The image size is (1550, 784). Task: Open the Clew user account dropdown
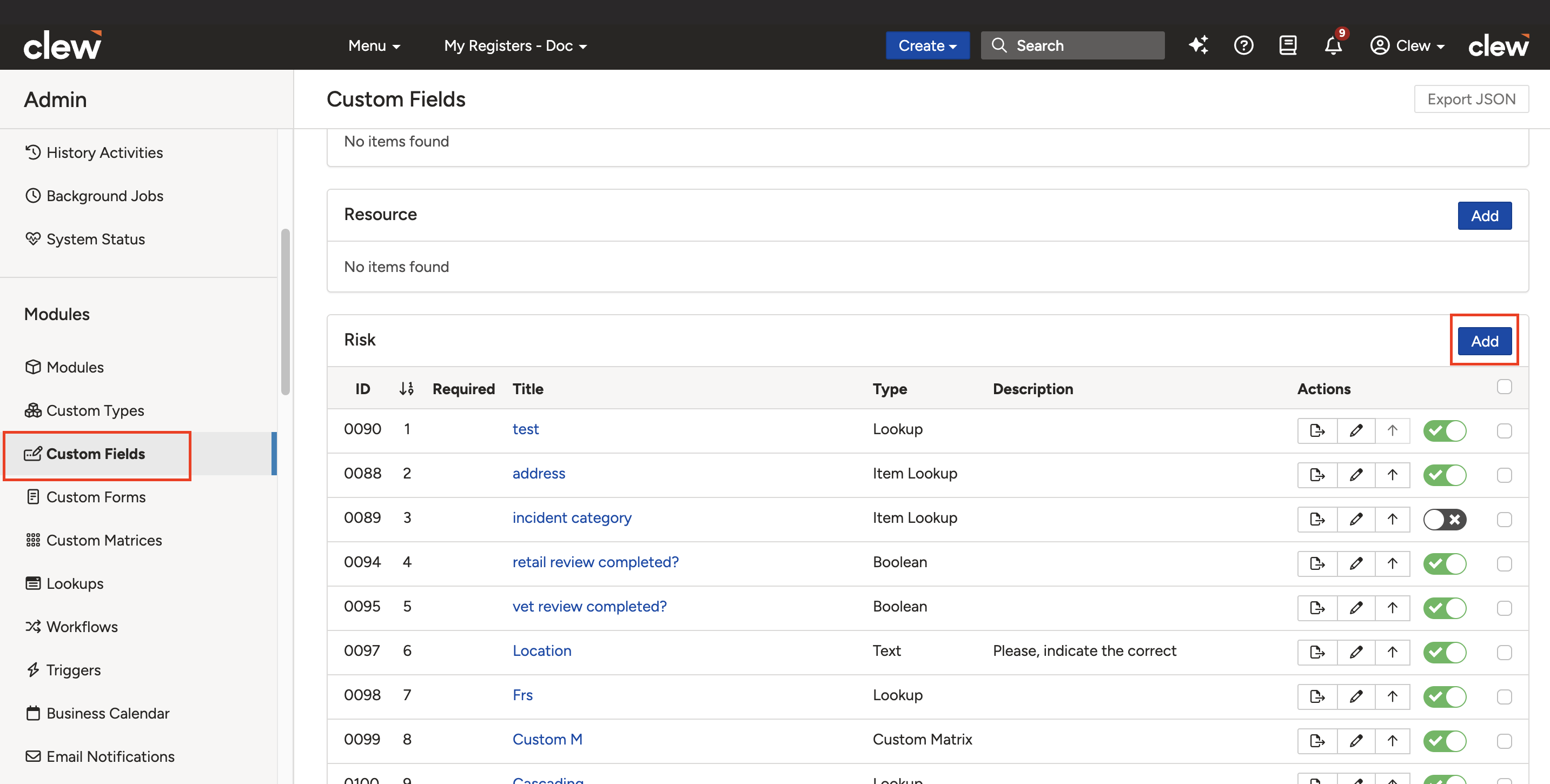pyautogui.click(x=1407, y=45)
